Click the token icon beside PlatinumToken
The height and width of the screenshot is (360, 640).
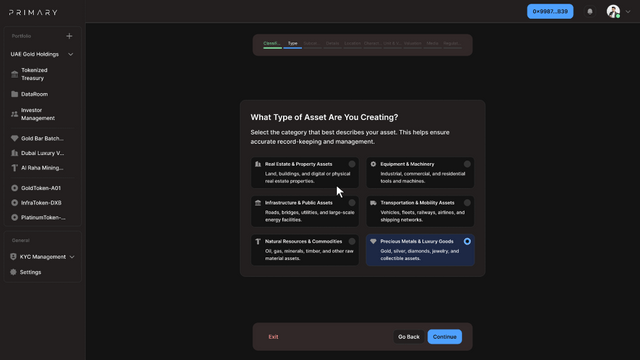[15, 218]
